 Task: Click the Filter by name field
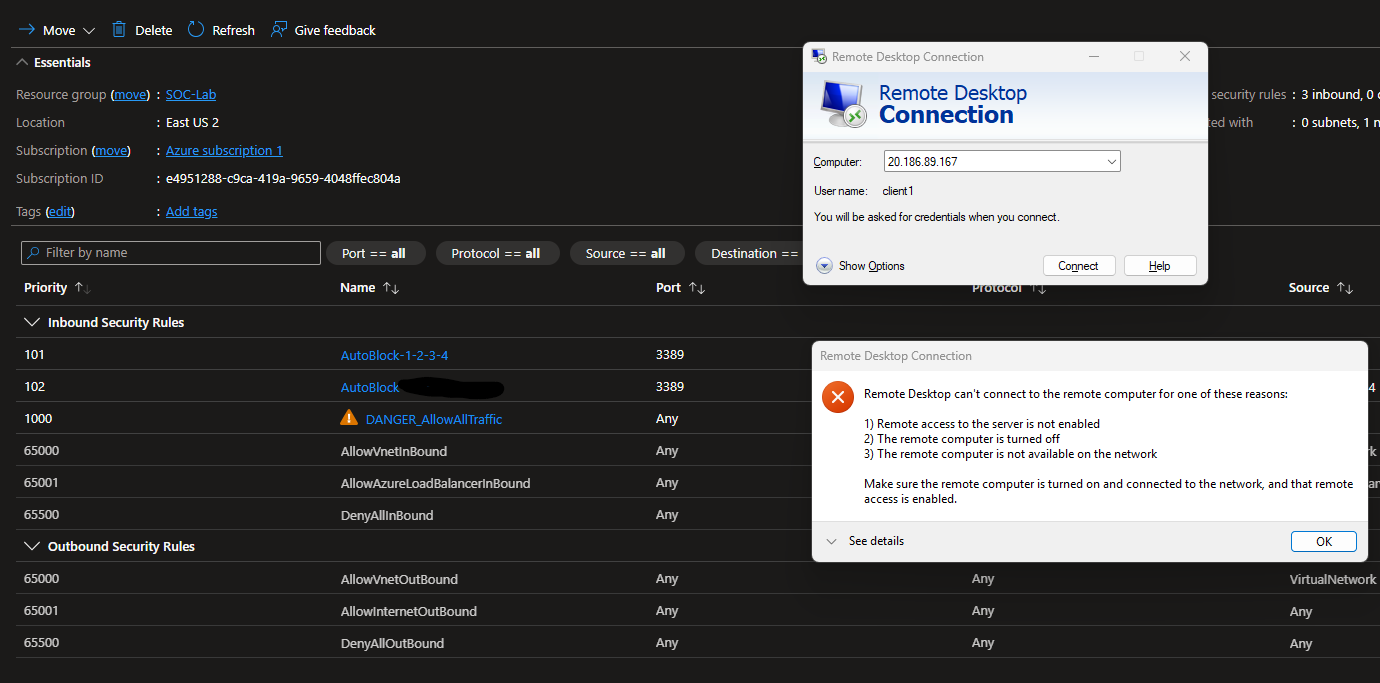pos(171,253)
